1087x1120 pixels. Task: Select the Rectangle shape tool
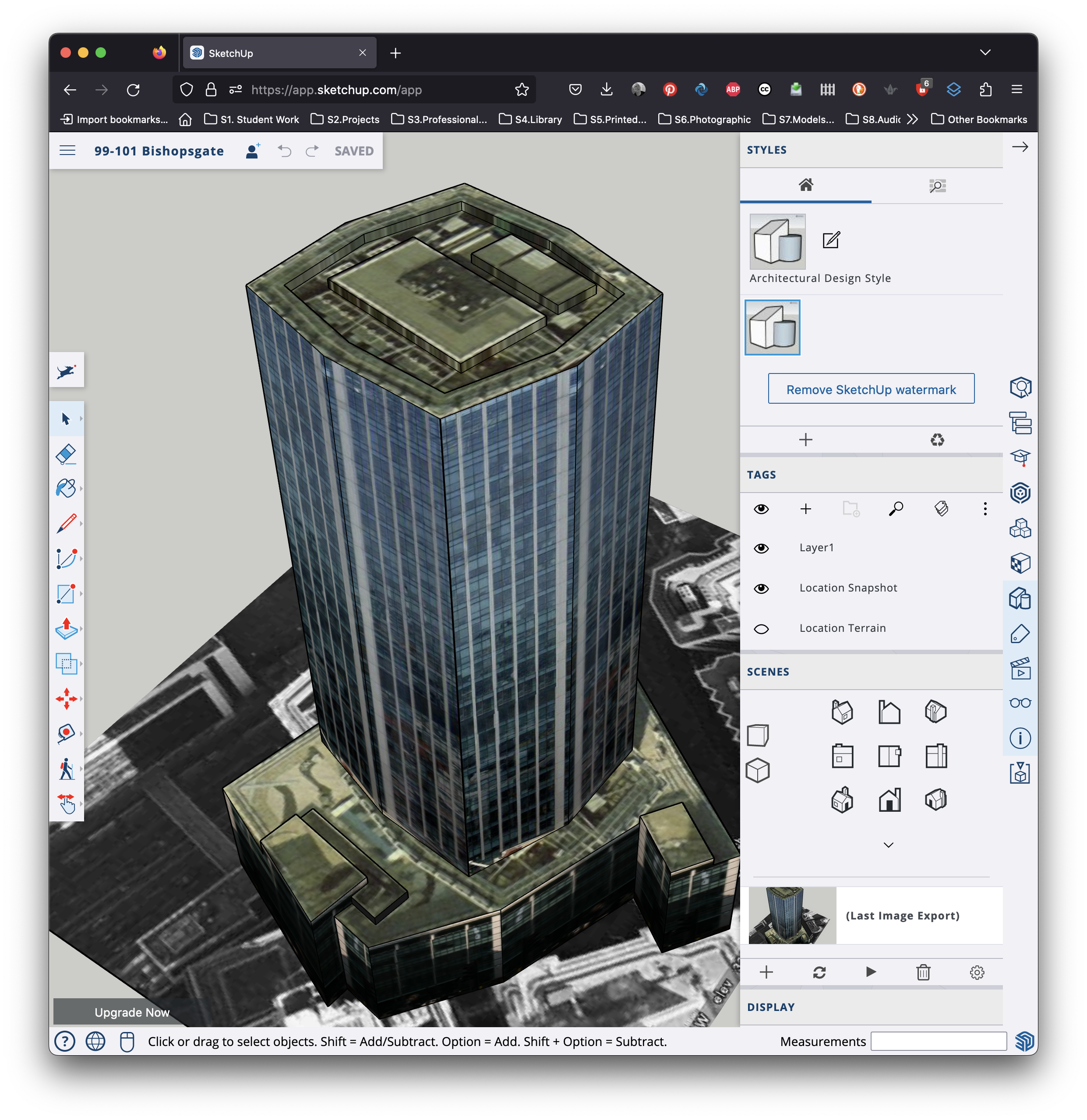(x=66, y=594)
